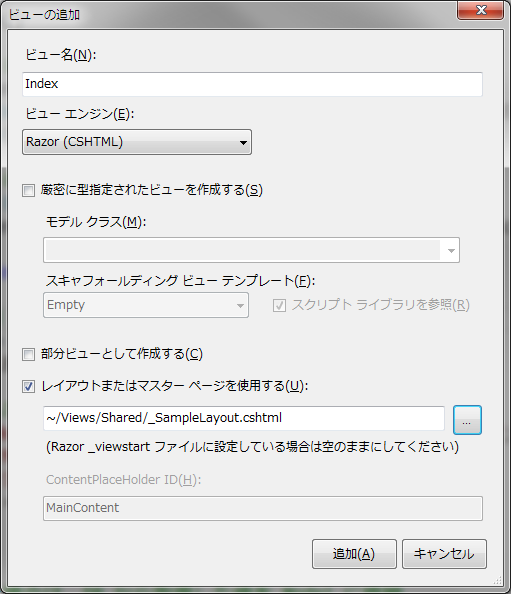Open the Empty scaffolding template dropdown
Image resolution: width=511 pixels, height=594 pixels.
146,305
